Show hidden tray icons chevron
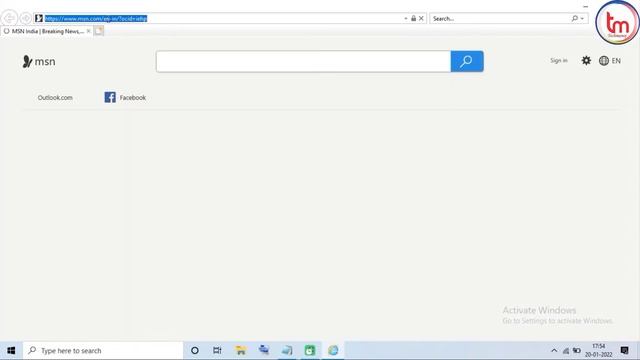 [554, 351]
